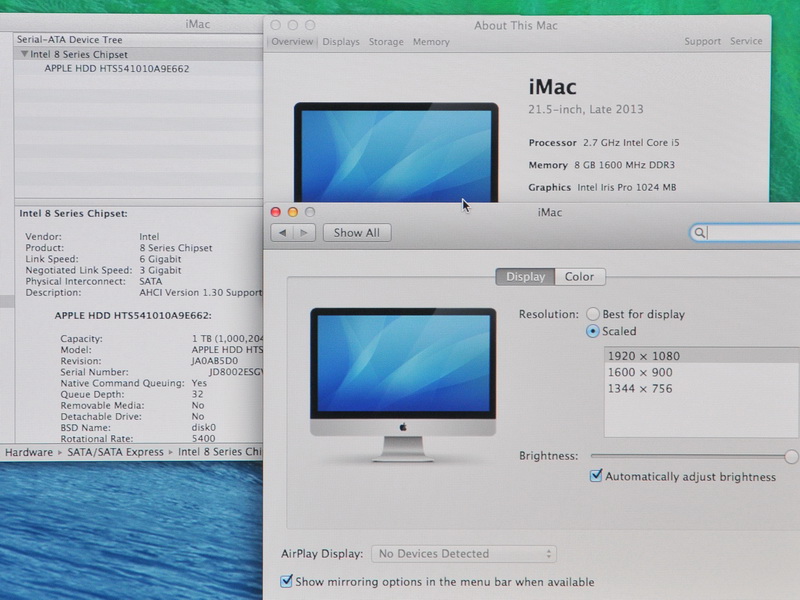
Task: Click the Revision JA0AB5D0 value
Action: click(x=214, y=361)
